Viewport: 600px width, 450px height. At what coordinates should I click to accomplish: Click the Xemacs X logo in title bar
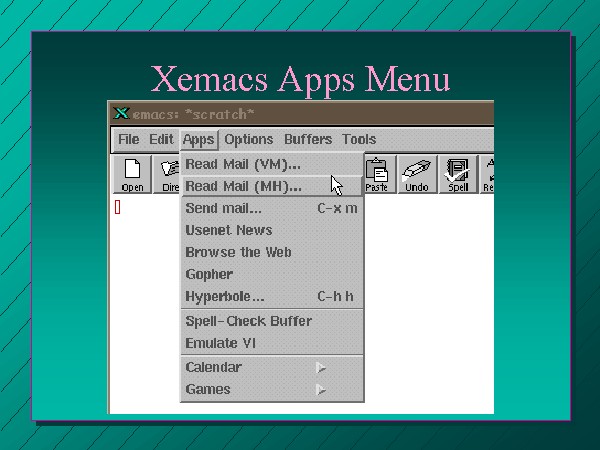pos(121,113)
